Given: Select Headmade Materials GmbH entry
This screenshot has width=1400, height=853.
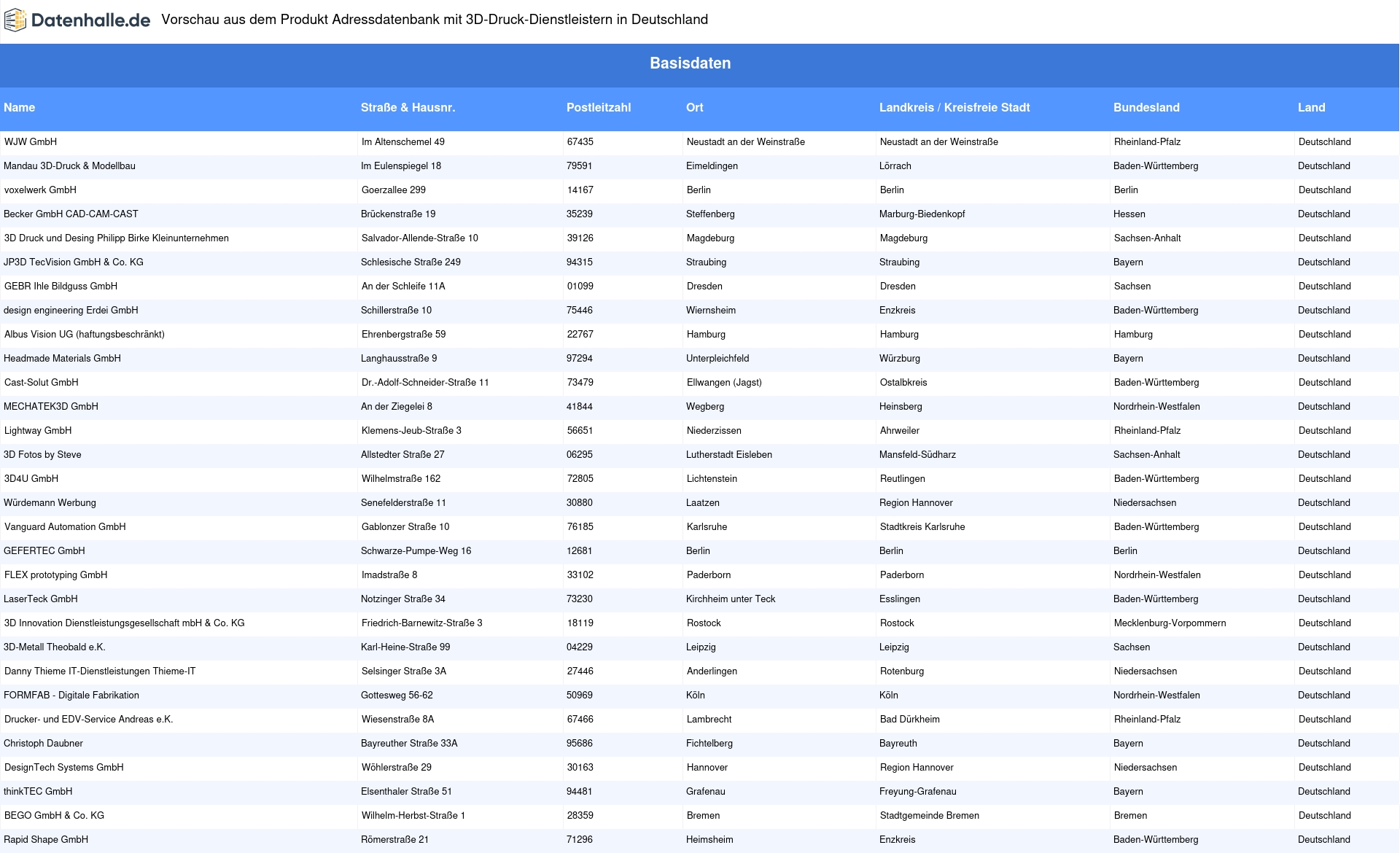Looking at the screenshot, I should click(62, 358).
